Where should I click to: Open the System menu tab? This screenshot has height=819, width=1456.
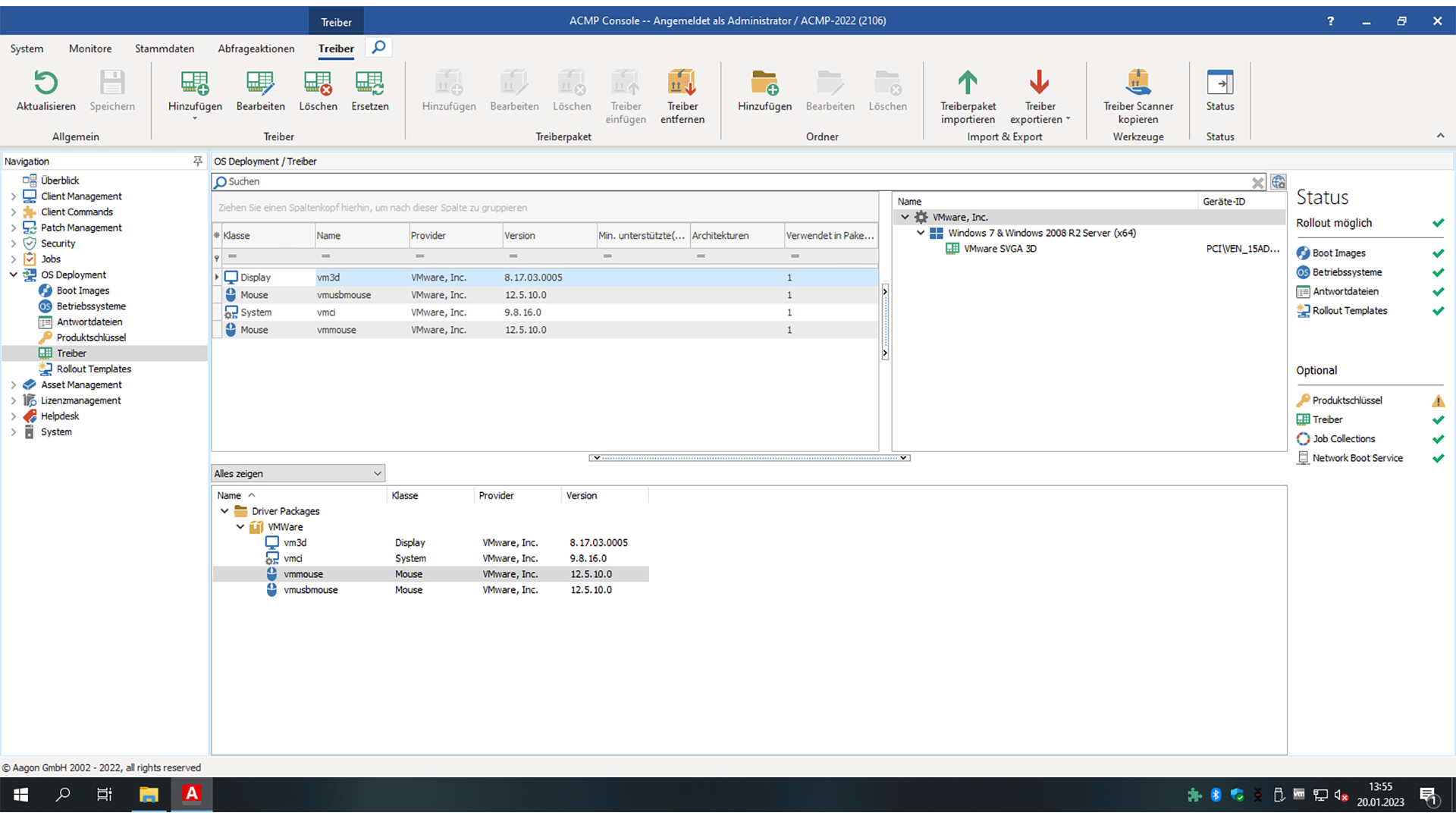27,49
